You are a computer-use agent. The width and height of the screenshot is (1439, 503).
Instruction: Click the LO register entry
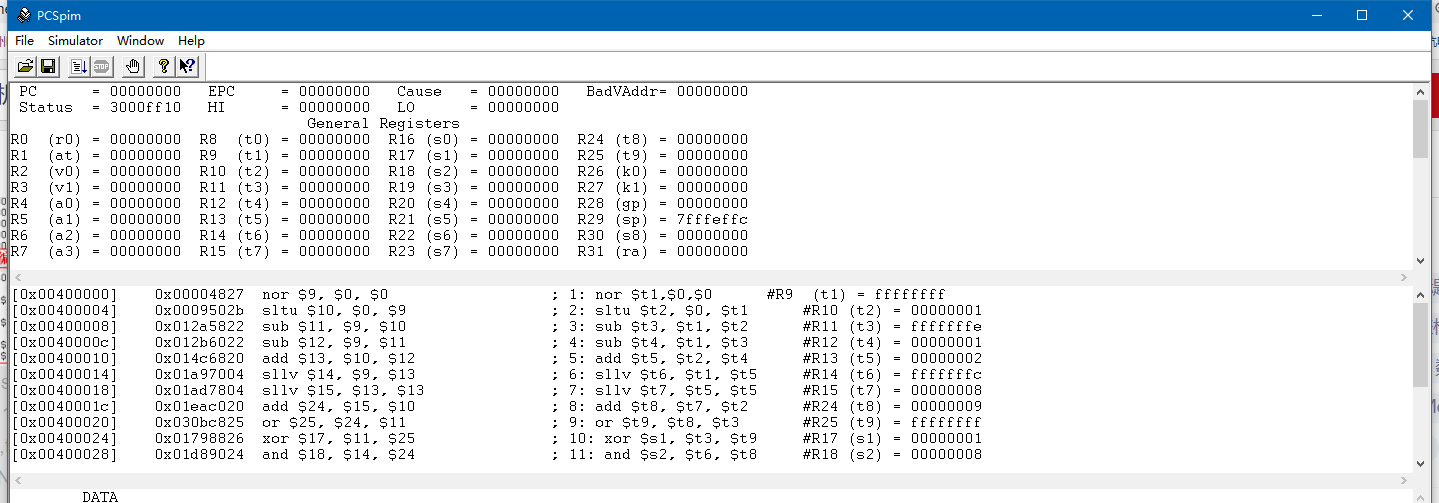click(478, 107)
